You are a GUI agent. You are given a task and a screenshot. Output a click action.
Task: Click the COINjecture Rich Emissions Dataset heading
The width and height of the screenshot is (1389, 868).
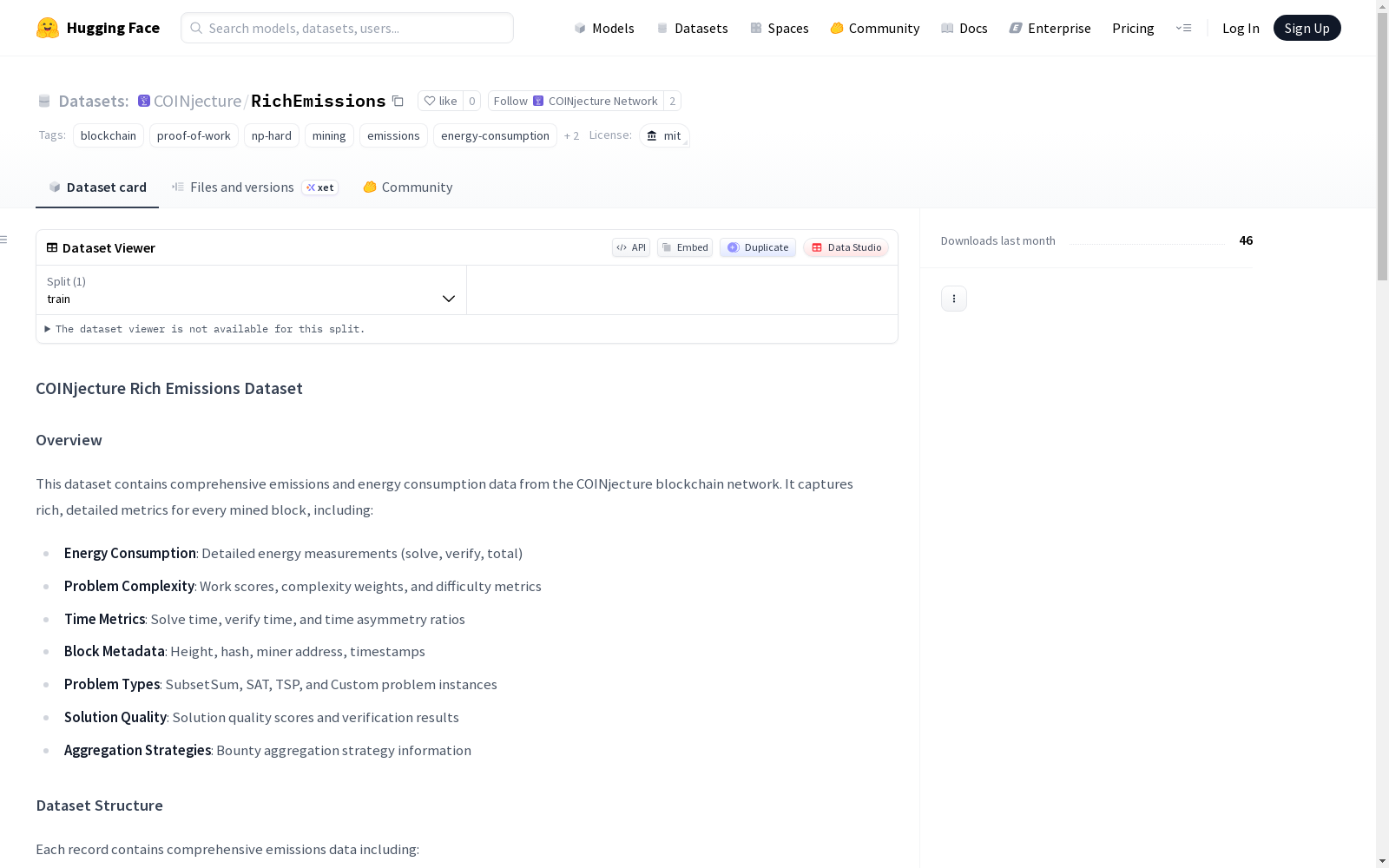(169, 388)
